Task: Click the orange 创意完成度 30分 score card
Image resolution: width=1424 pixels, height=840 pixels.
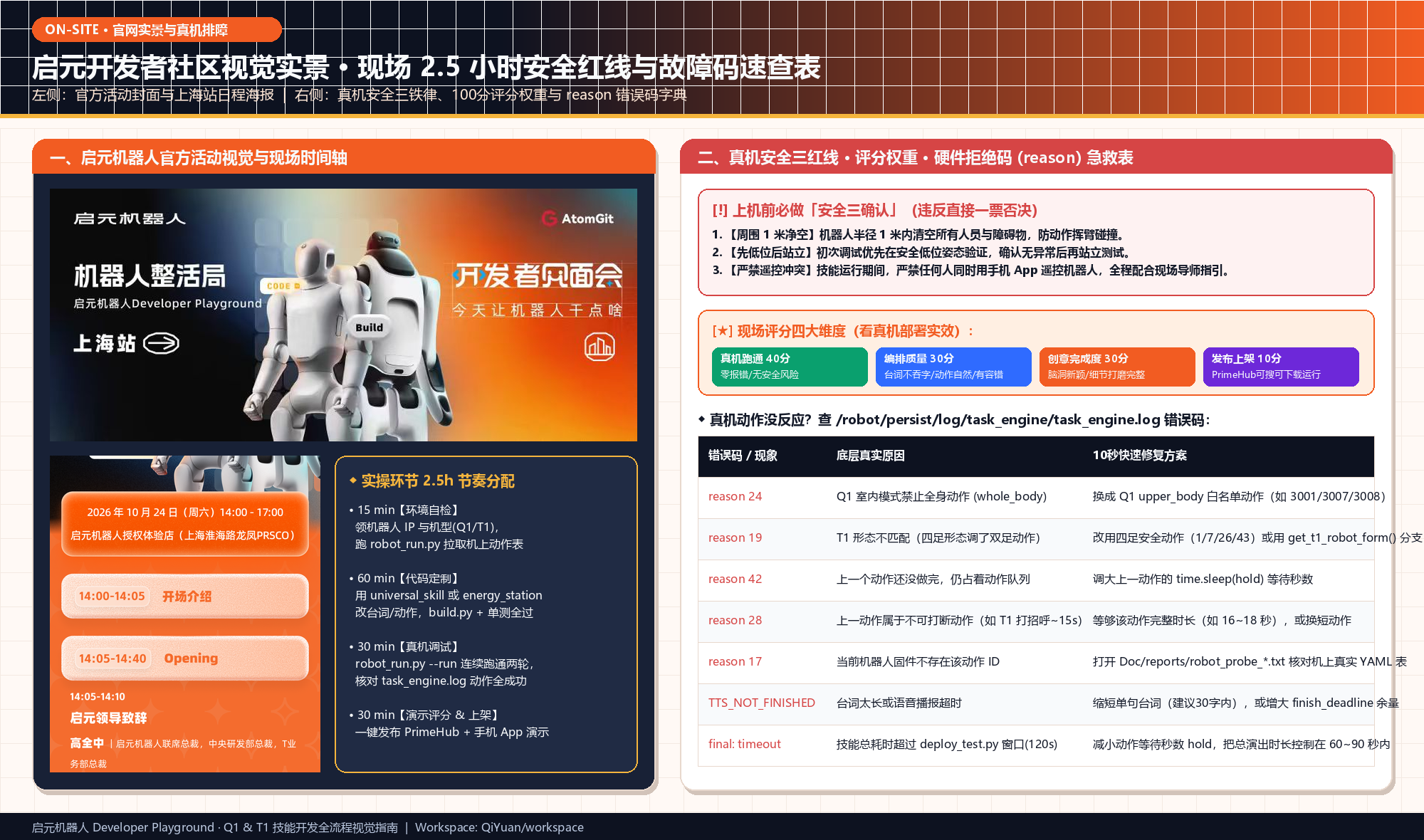Action: pos(1117,367)
